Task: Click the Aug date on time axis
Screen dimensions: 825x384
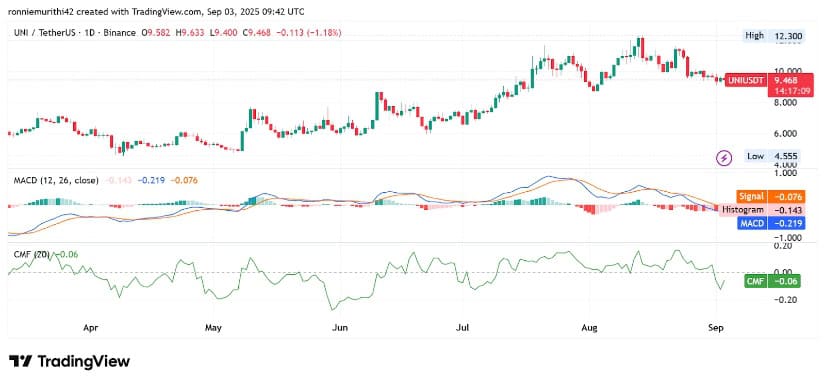Action: pos(589,328)
